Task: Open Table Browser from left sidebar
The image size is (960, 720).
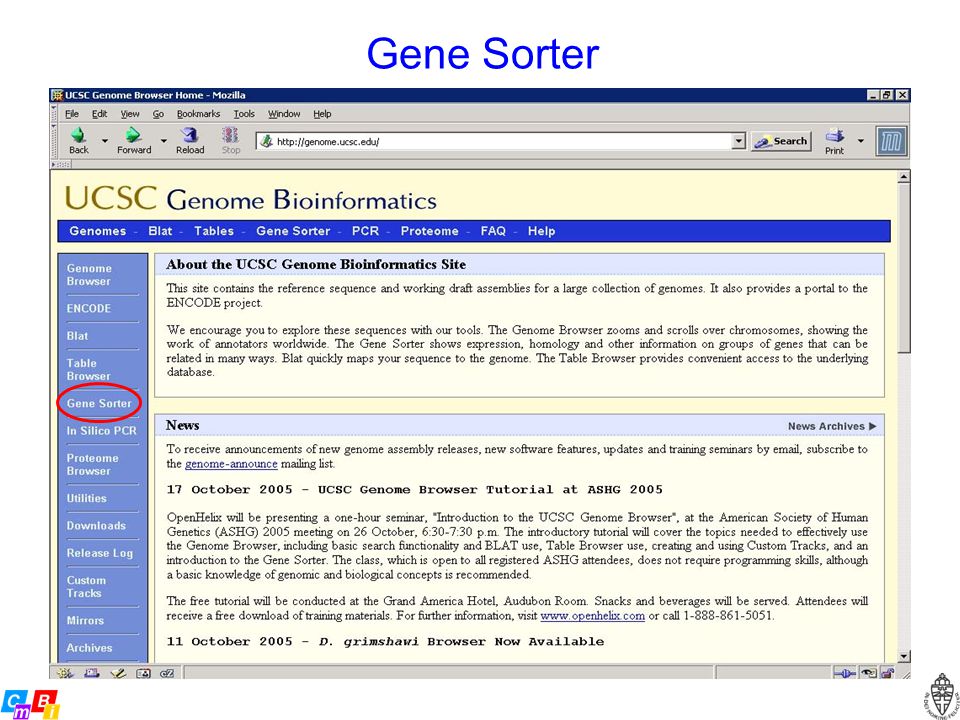Action: (x=88, y=370)
